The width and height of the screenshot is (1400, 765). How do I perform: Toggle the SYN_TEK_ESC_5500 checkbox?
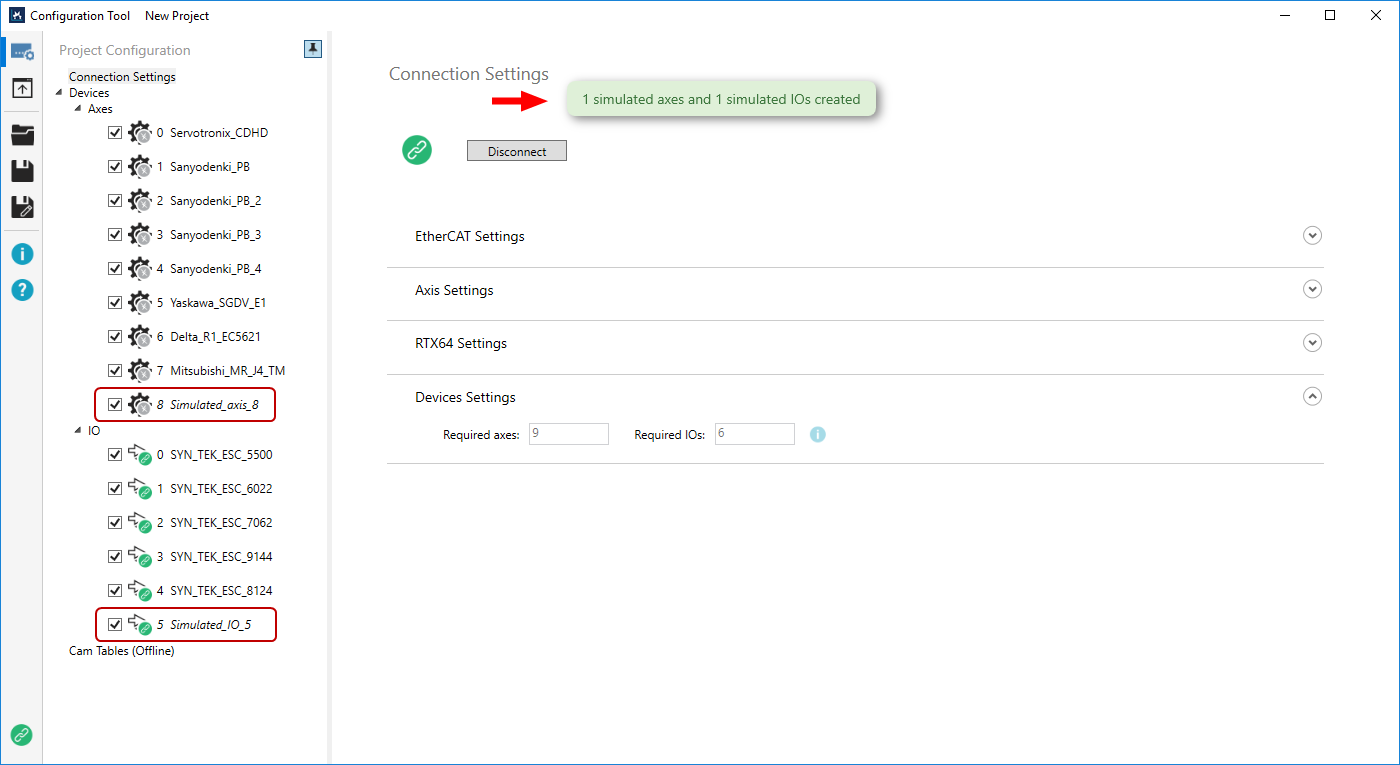[114, 454]
